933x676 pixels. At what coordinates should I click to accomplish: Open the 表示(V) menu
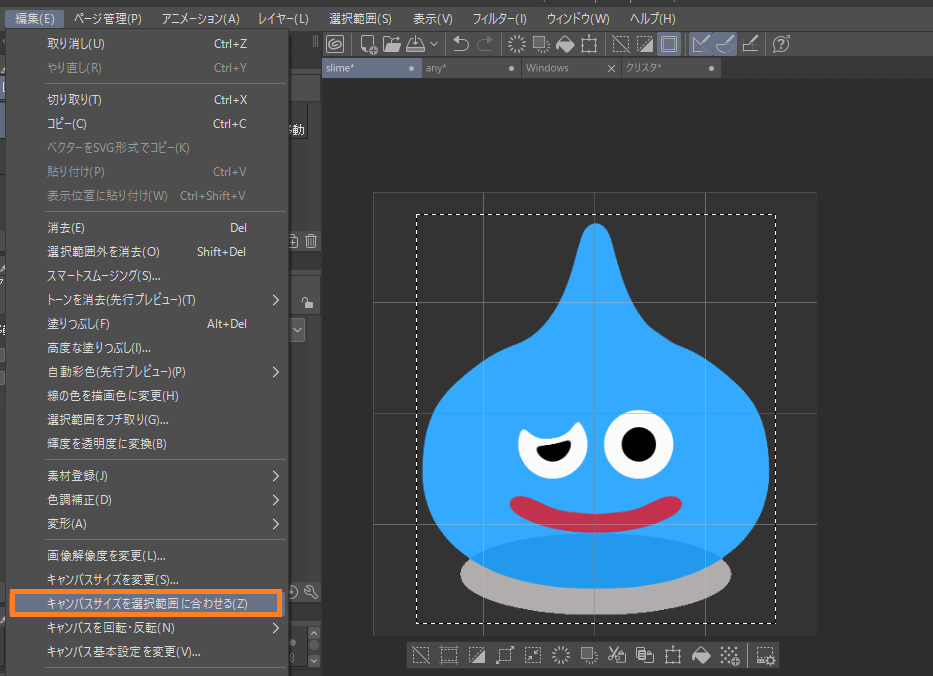(x=433, y=18)
